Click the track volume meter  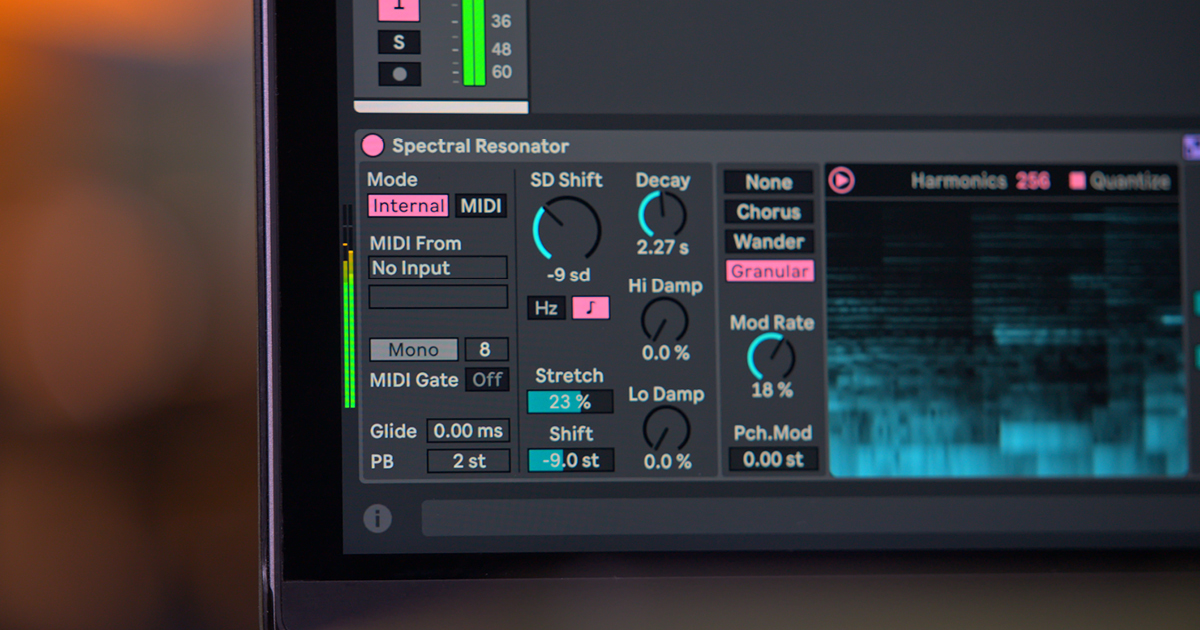(475, 43)
